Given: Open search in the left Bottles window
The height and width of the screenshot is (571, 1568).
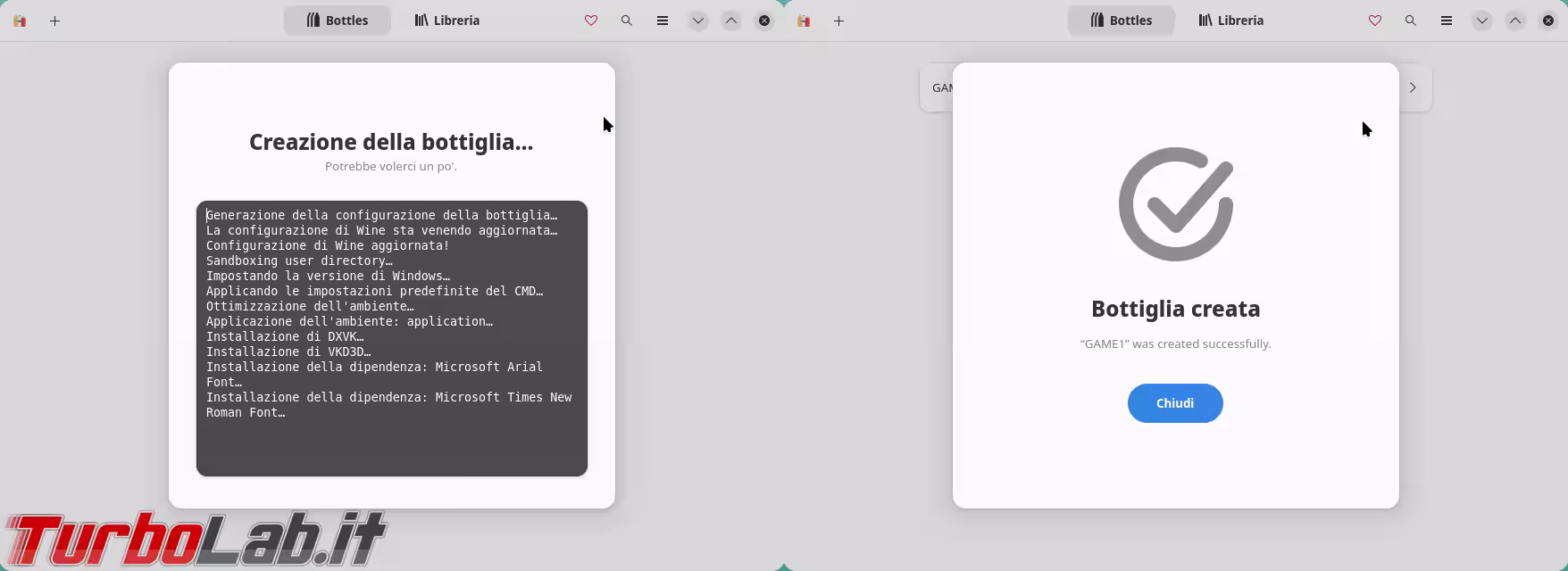Looking at the screenshot, I should pyautogui.click(x=627, y=21).
